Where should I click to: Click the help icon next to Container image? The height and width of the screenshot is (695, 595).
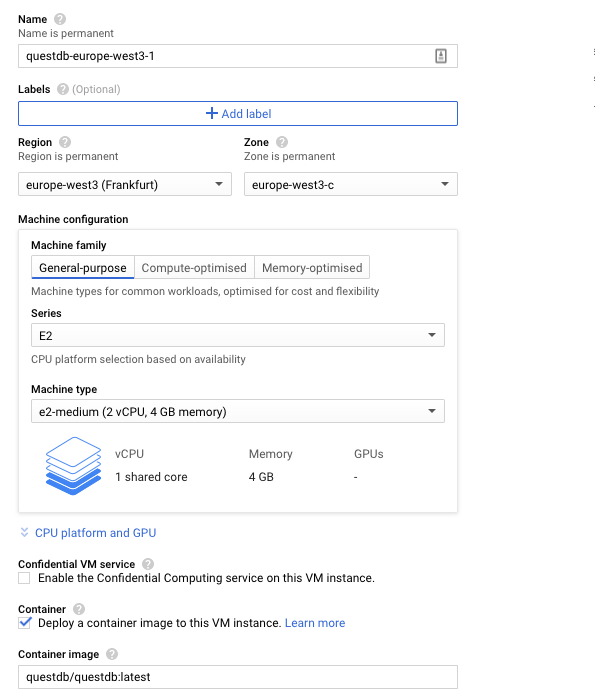tap(112, 654)
